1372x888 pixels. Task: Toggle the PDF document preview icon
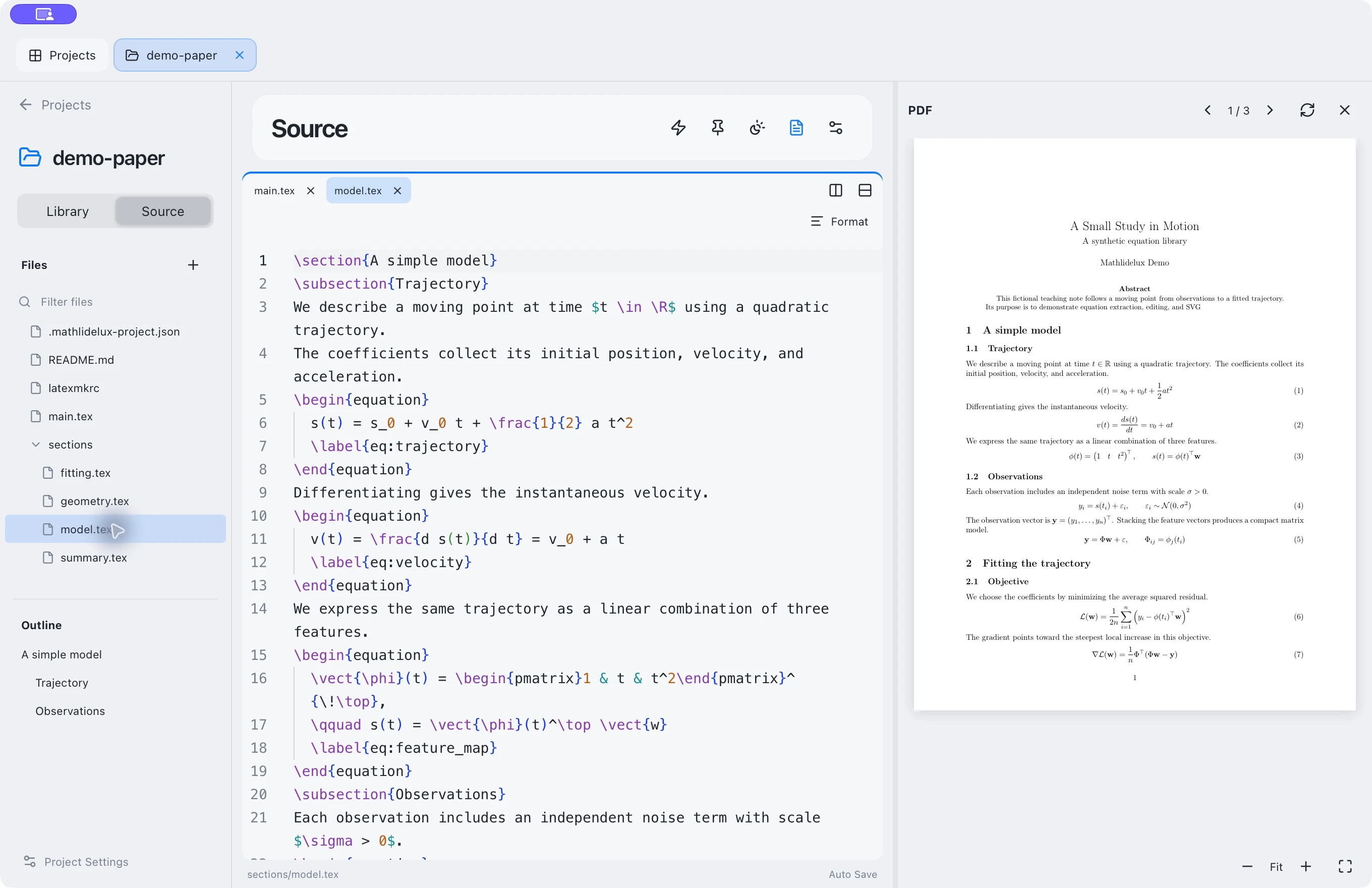click(x=796, y=128)
